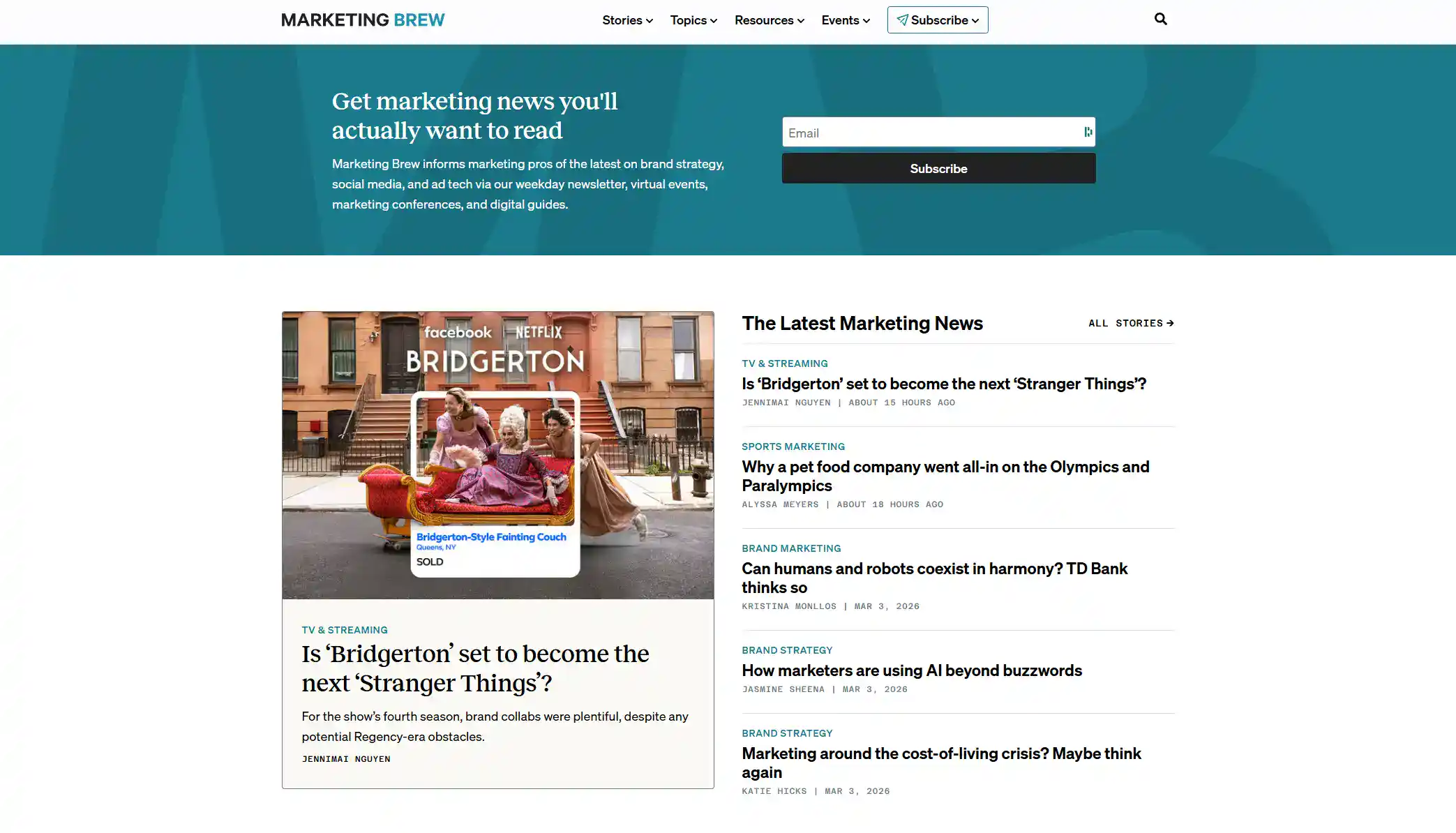Screen dimensions: 1456x833
Task: Click The Latest Marketing News heading
Action: pyautogui.click(x=862, y=323)
